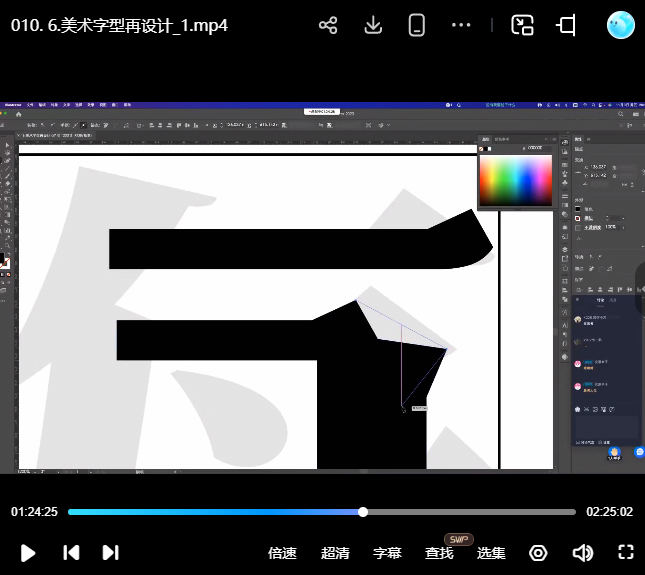Screen dimensions: 645x575
Task: Click the window pin icon
Action: click(567, 25)
